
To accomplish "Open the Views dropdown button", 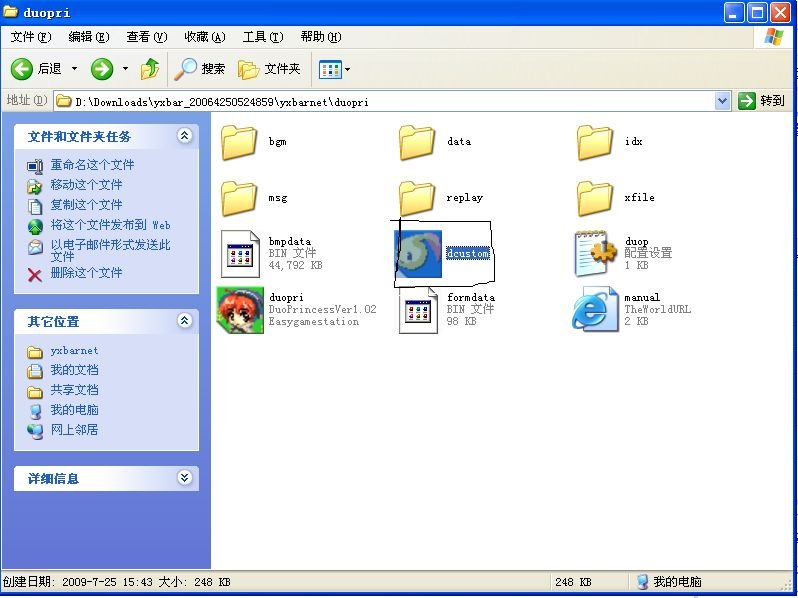I will (x=334, y=69).
